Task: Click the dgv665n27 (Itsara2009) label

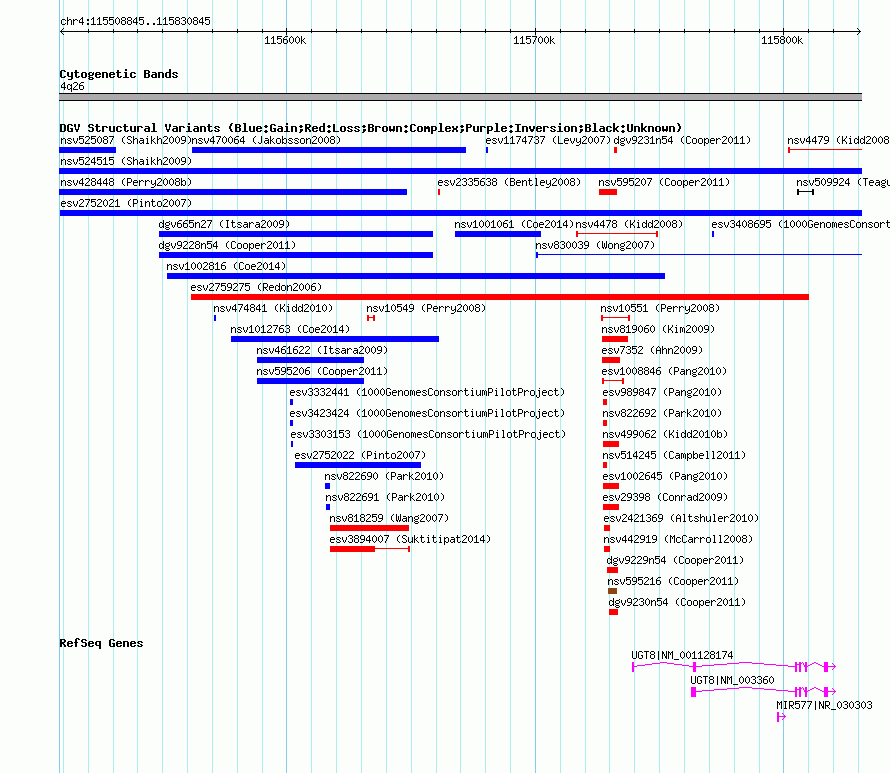Action: point(224,224)
